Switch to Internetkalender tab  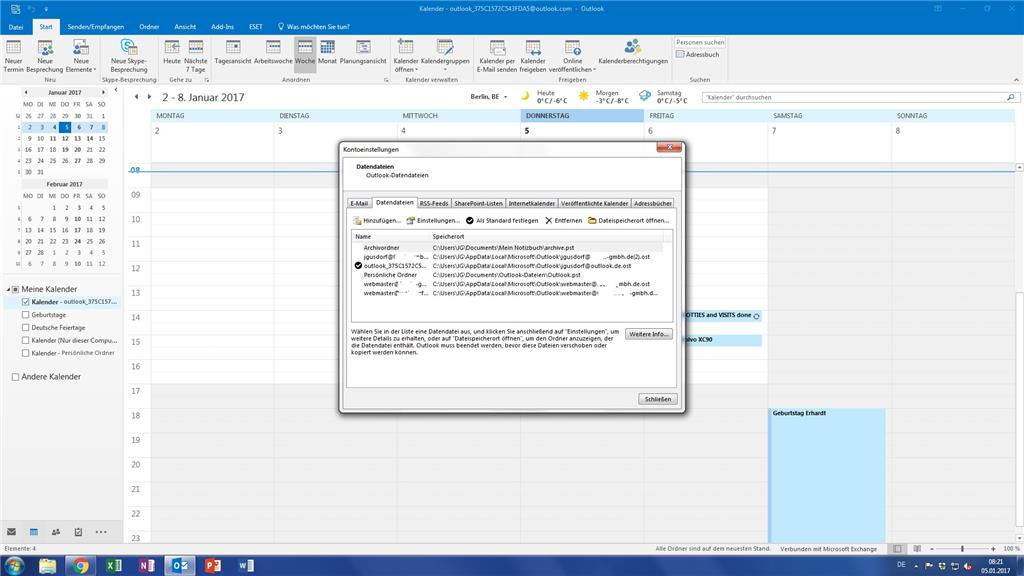(532, 203)
